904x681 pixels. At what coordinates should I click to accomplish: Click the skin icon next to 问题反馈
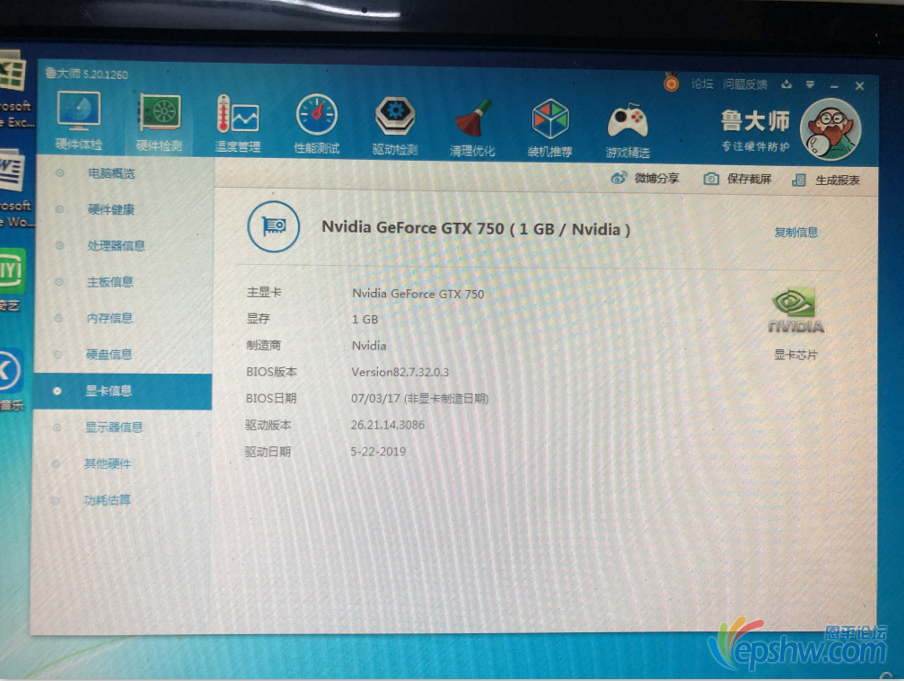[786, 85]
